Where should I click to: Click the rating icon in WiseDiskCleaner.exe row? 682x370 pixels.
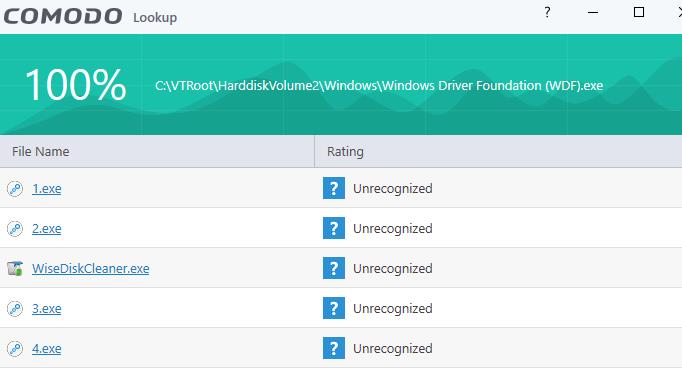[334, 268]
